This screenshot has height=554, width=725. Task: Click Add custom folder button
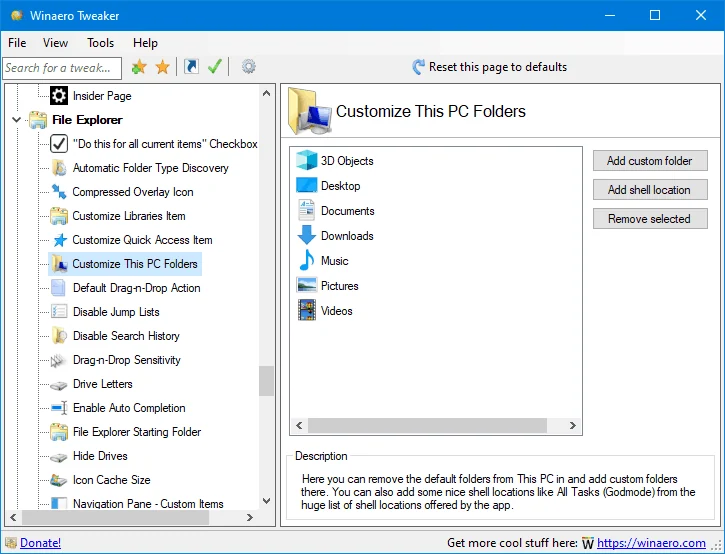(x=650, y=160)
